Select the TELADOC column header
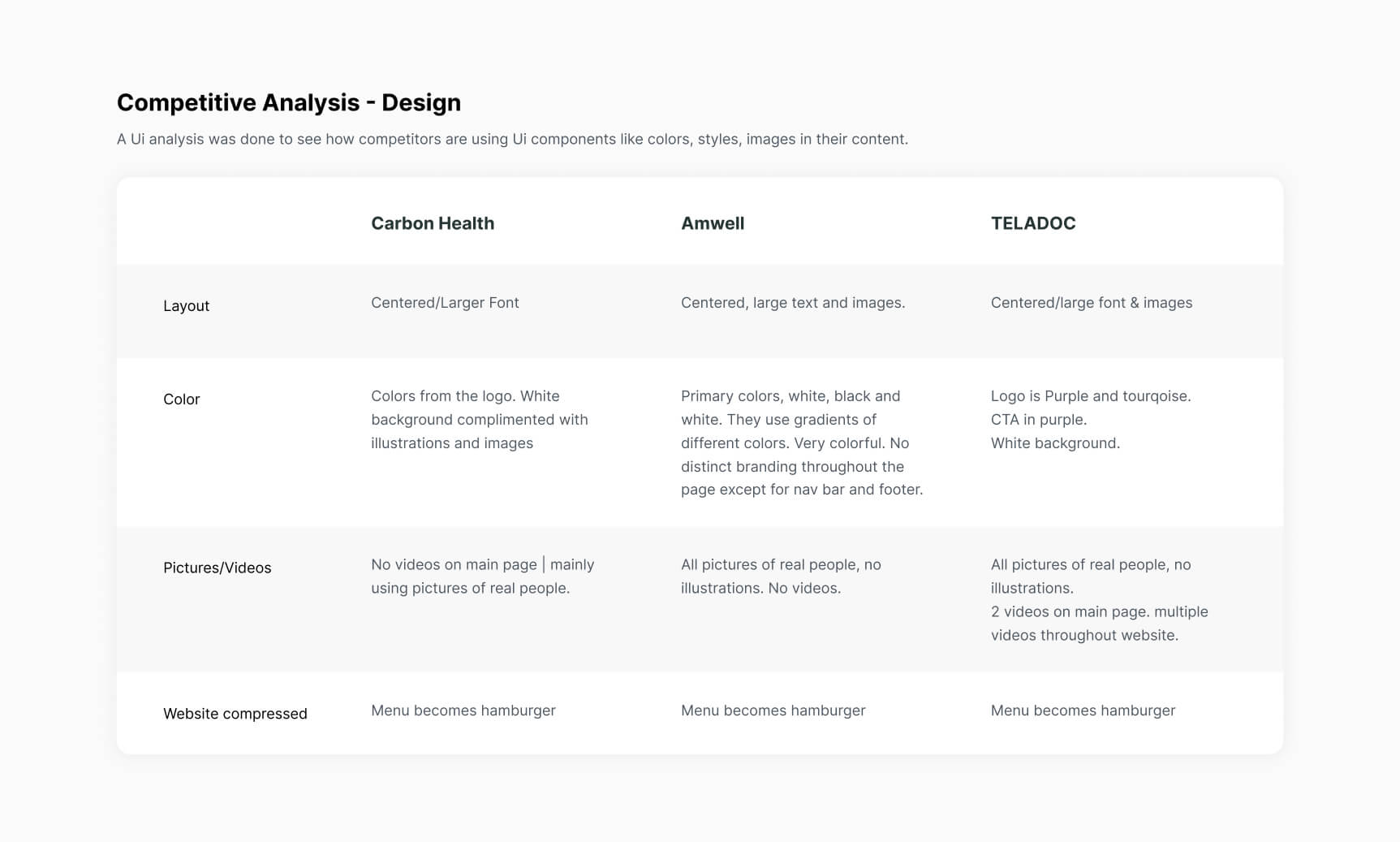This screenshot has height=842, width=1400. pos(1032,223)
